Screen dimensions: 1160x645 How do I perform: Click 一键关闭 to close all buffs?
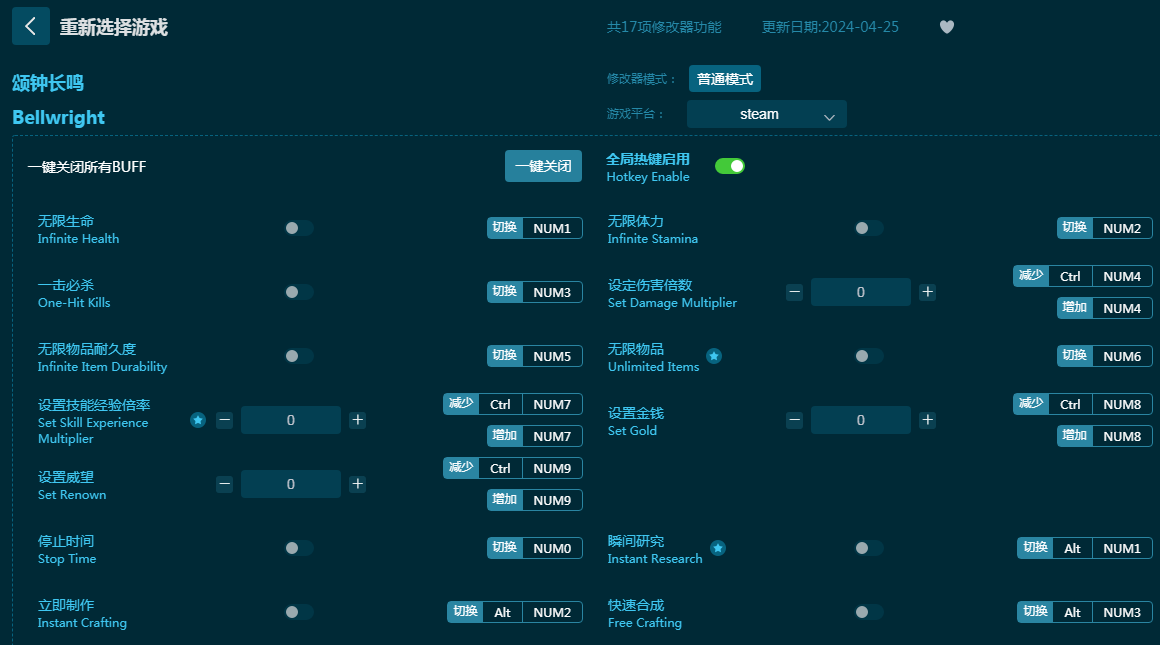click(543, 166)
